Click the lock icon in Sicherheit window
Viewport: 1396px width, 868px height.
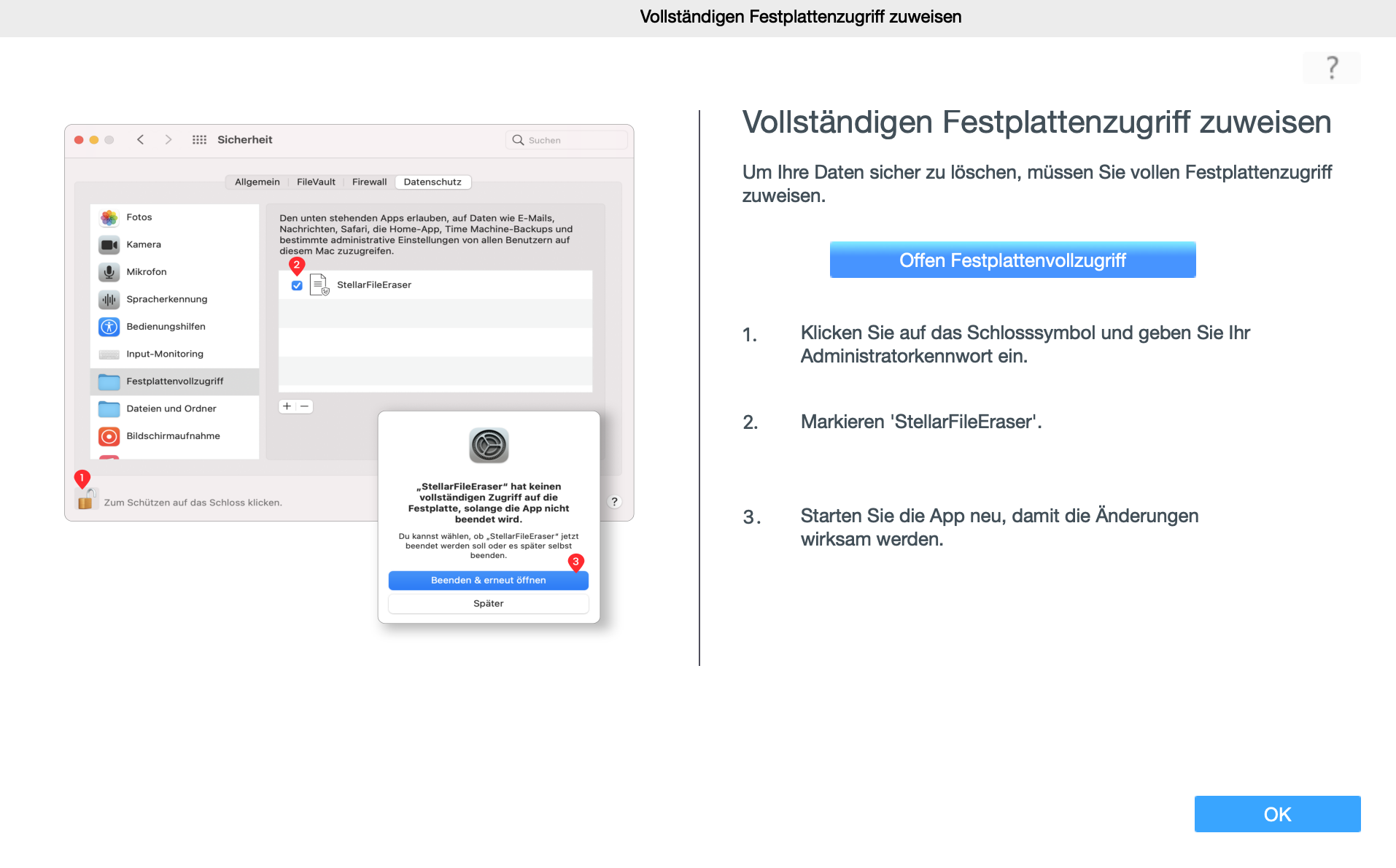[x=86, y=500]
